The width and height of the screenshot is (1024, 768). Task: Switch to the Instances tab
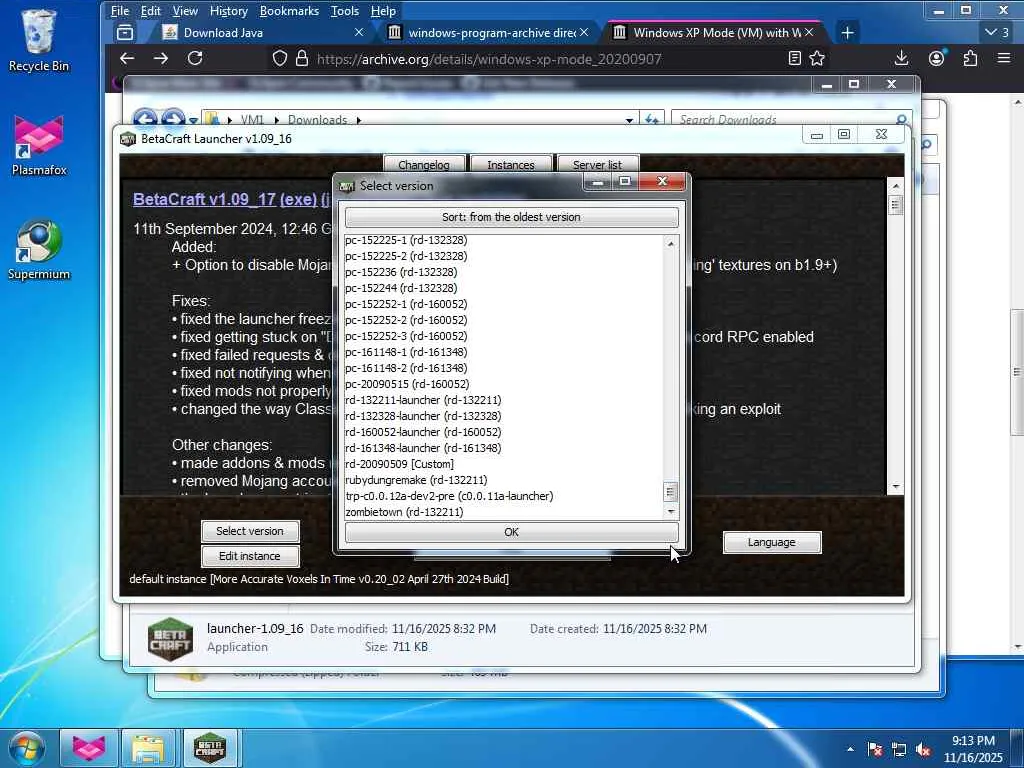click(511, 164)
